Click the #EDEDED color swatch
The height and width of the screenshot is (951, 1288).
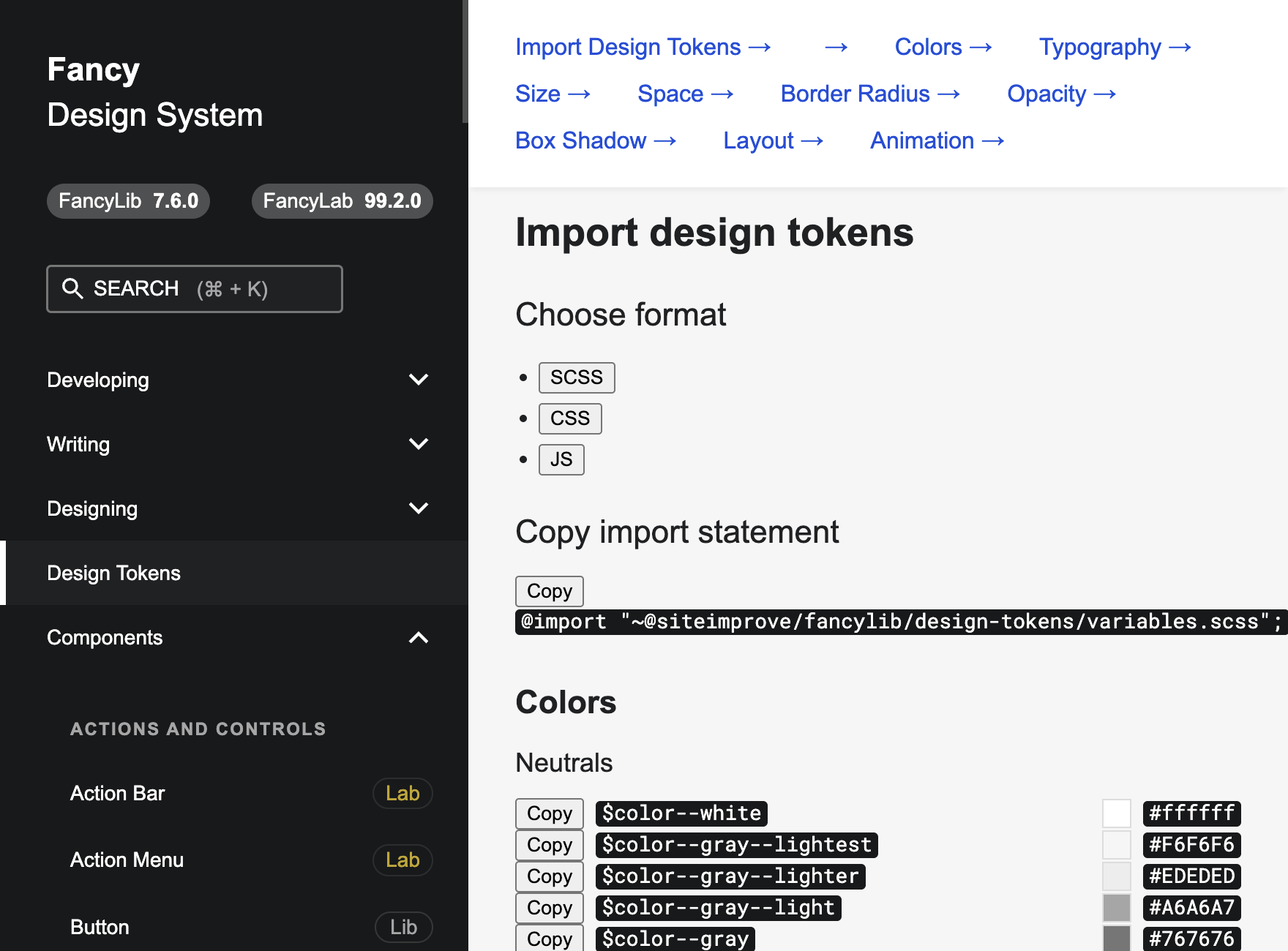click(1117, 876)
